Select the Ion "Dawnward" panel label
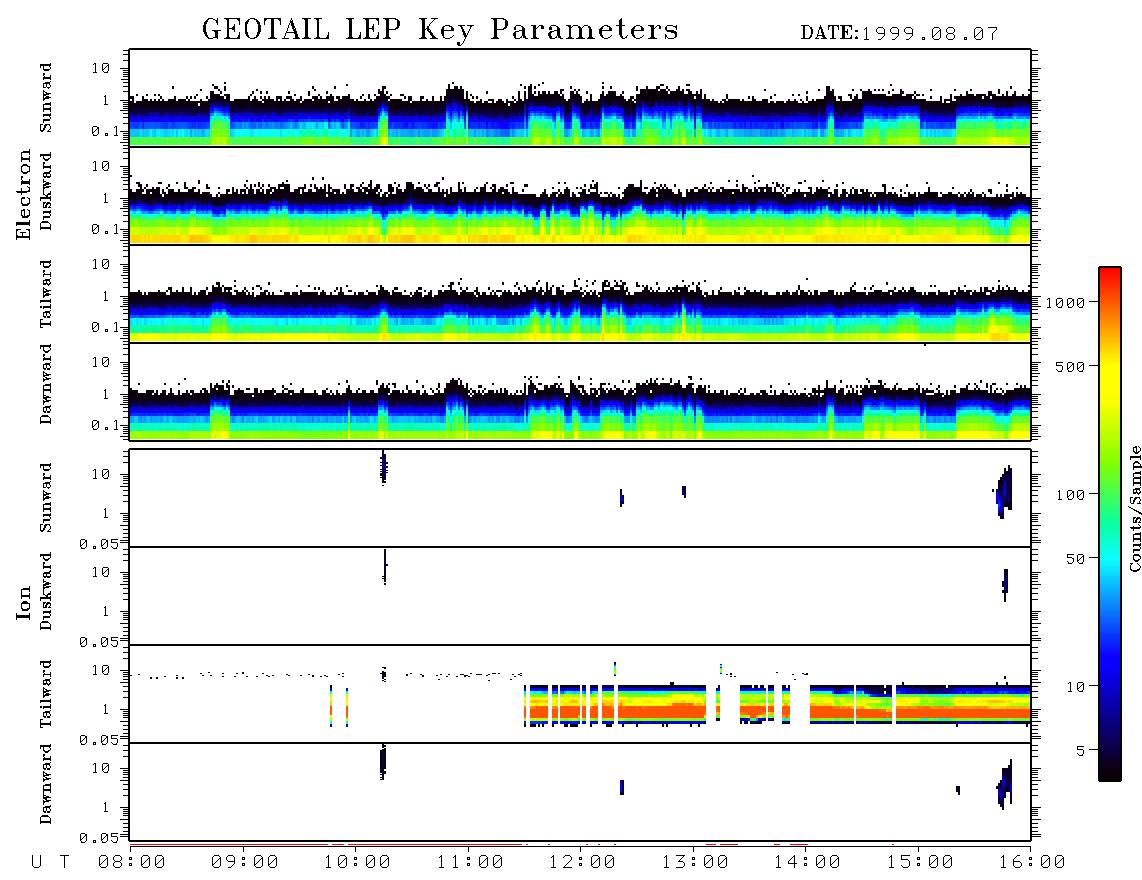1142x880 pixels. (46, 784)
